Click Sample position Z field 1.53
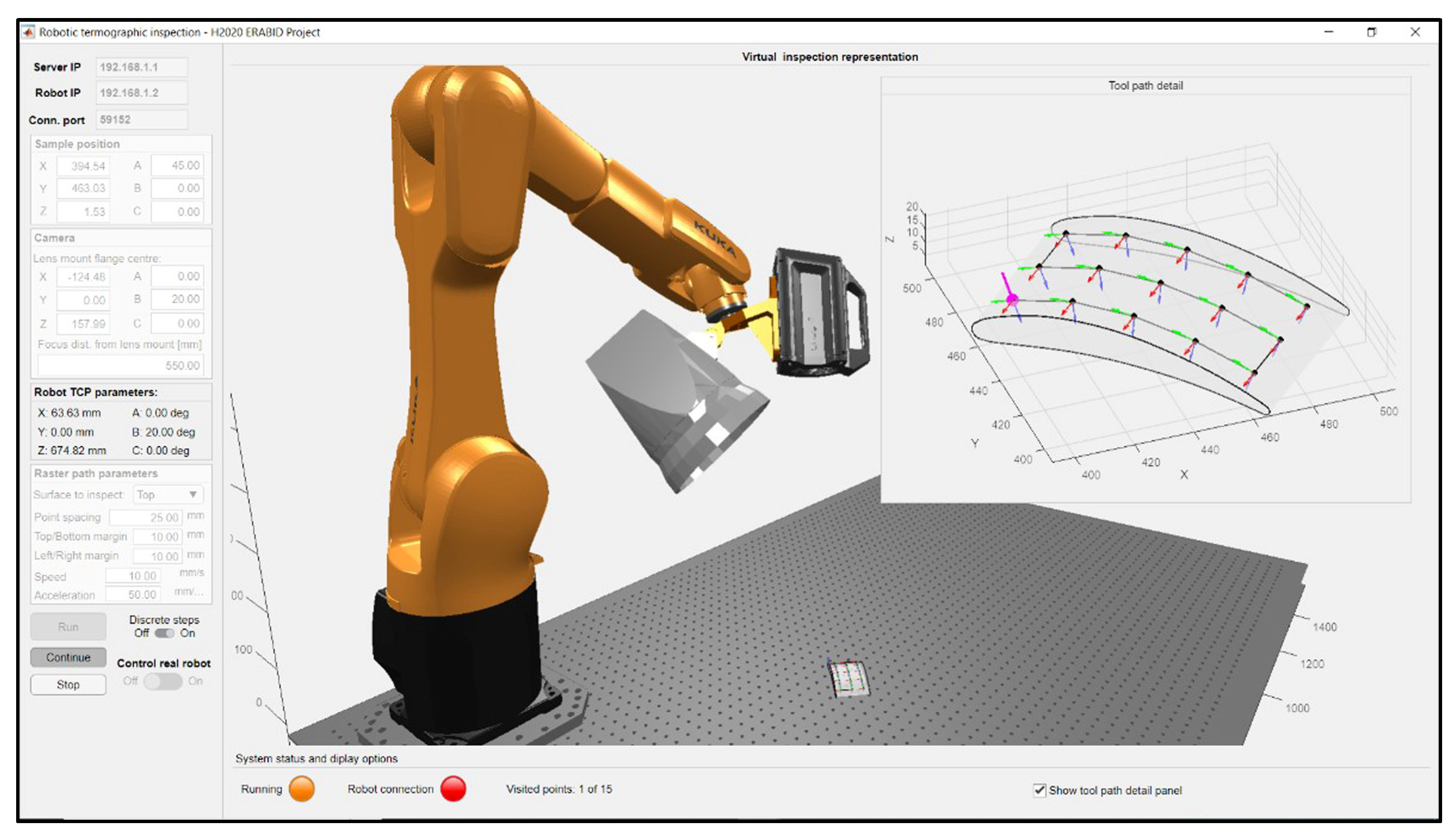 click(83, 212)
